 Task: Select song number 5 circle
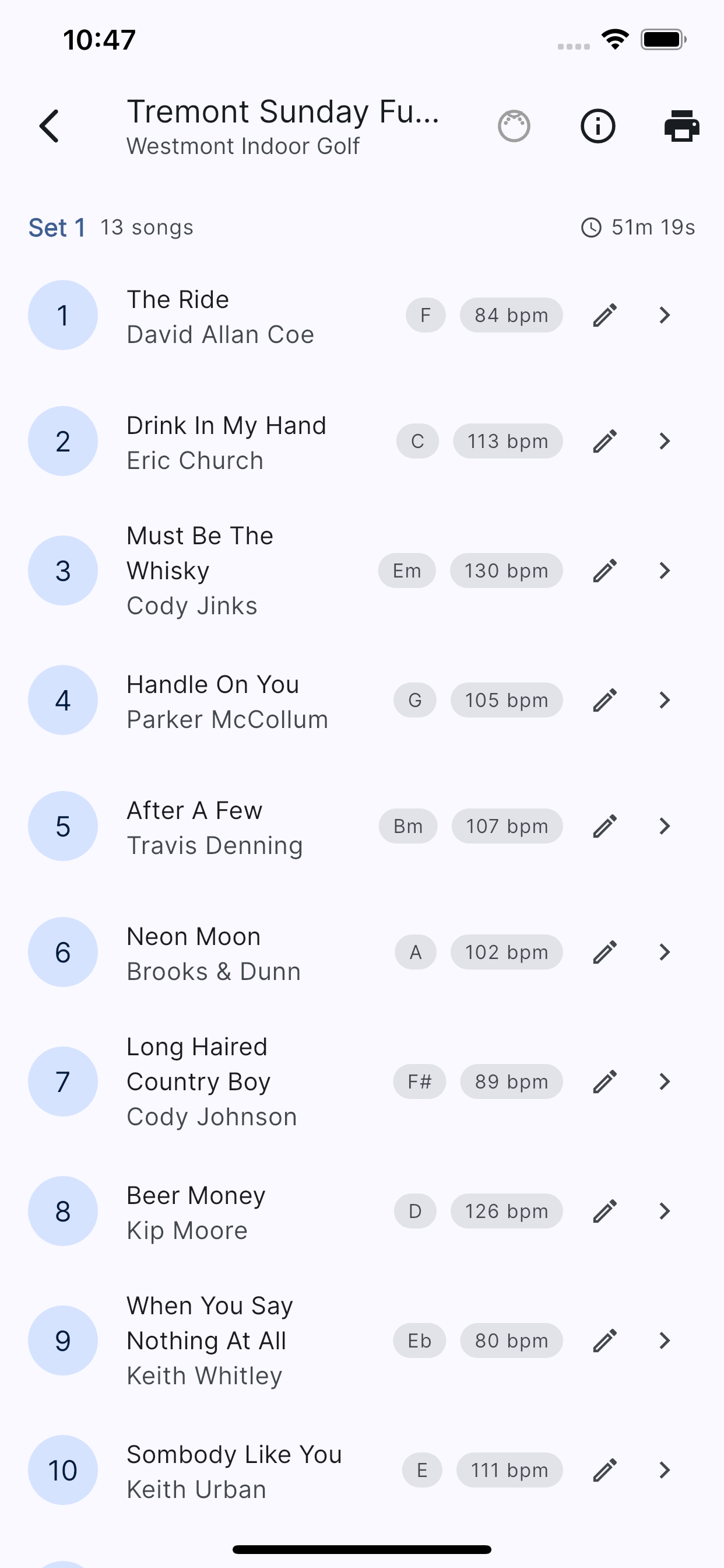pyautogui.click(x=63, y=826)
